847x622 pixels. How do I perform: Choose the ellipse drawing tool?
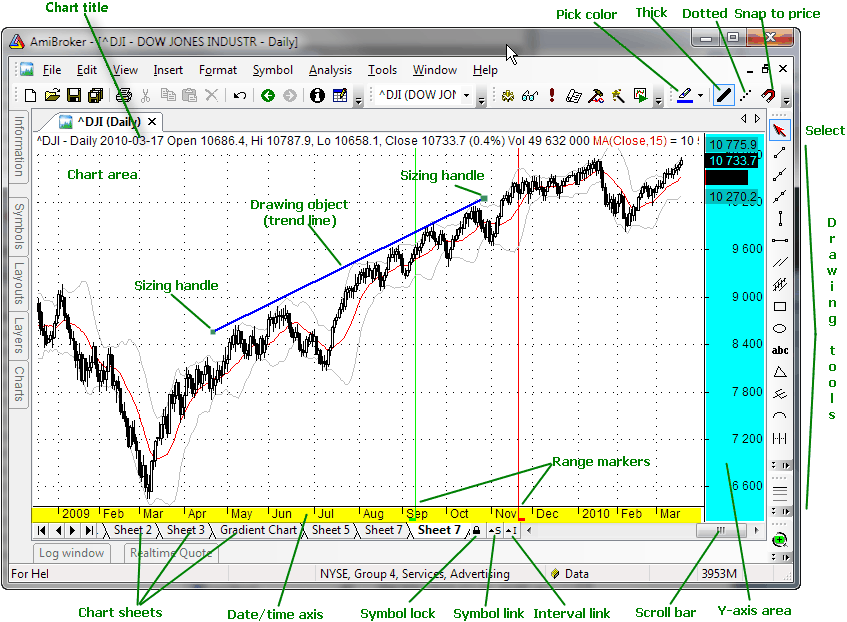[x=780, y=329]
